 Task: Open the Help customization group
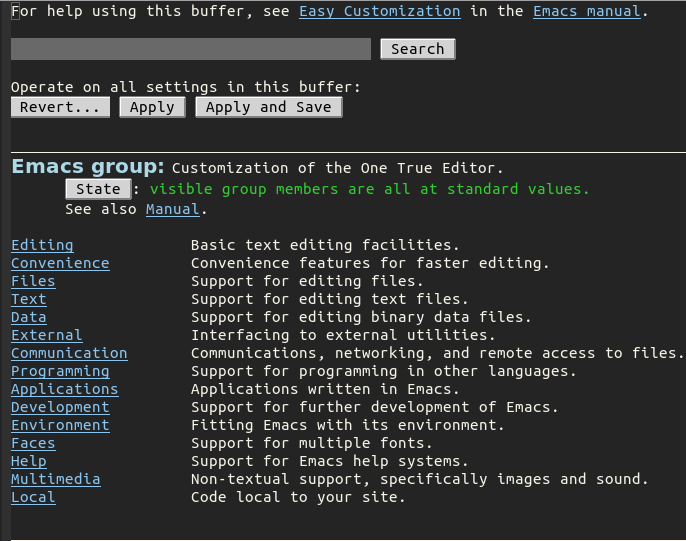click(29, 461)
